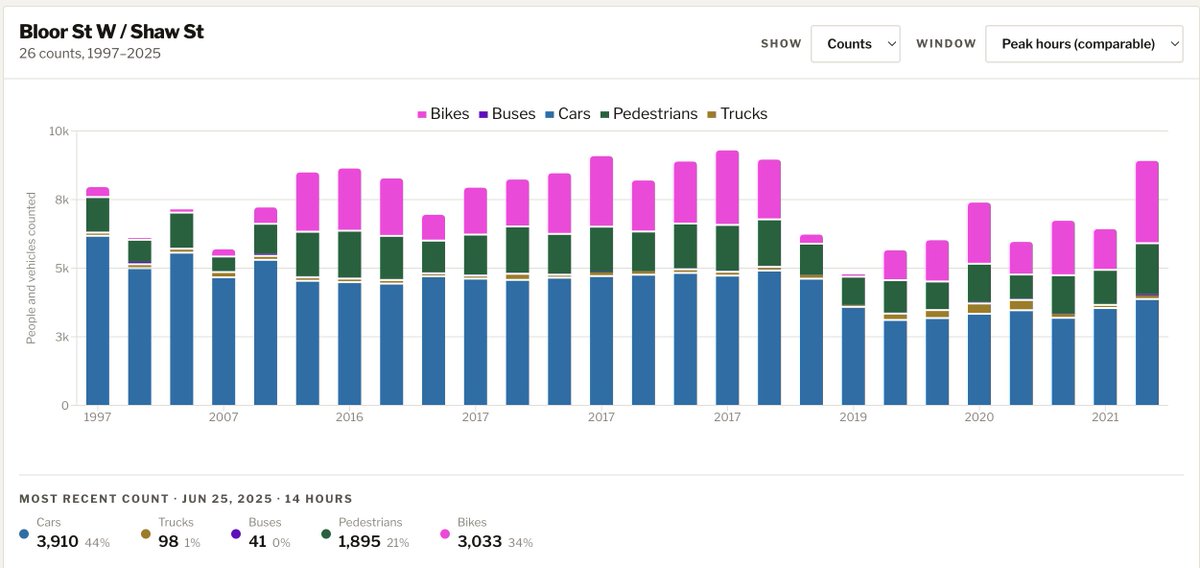Click the 1997 x-axis label
This screenshot has height=568, width=1200.
click(97, 417)
